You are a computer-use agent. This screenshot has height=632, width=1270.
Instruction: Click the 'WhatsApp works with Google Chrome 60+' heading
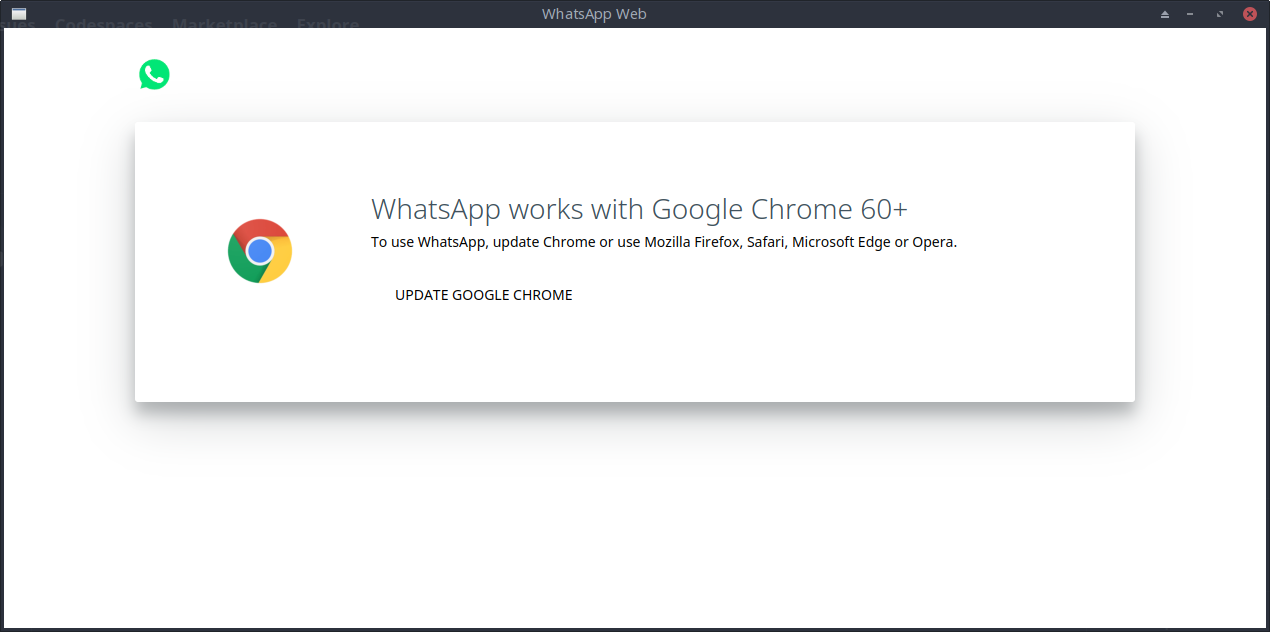tap(639, 209)
